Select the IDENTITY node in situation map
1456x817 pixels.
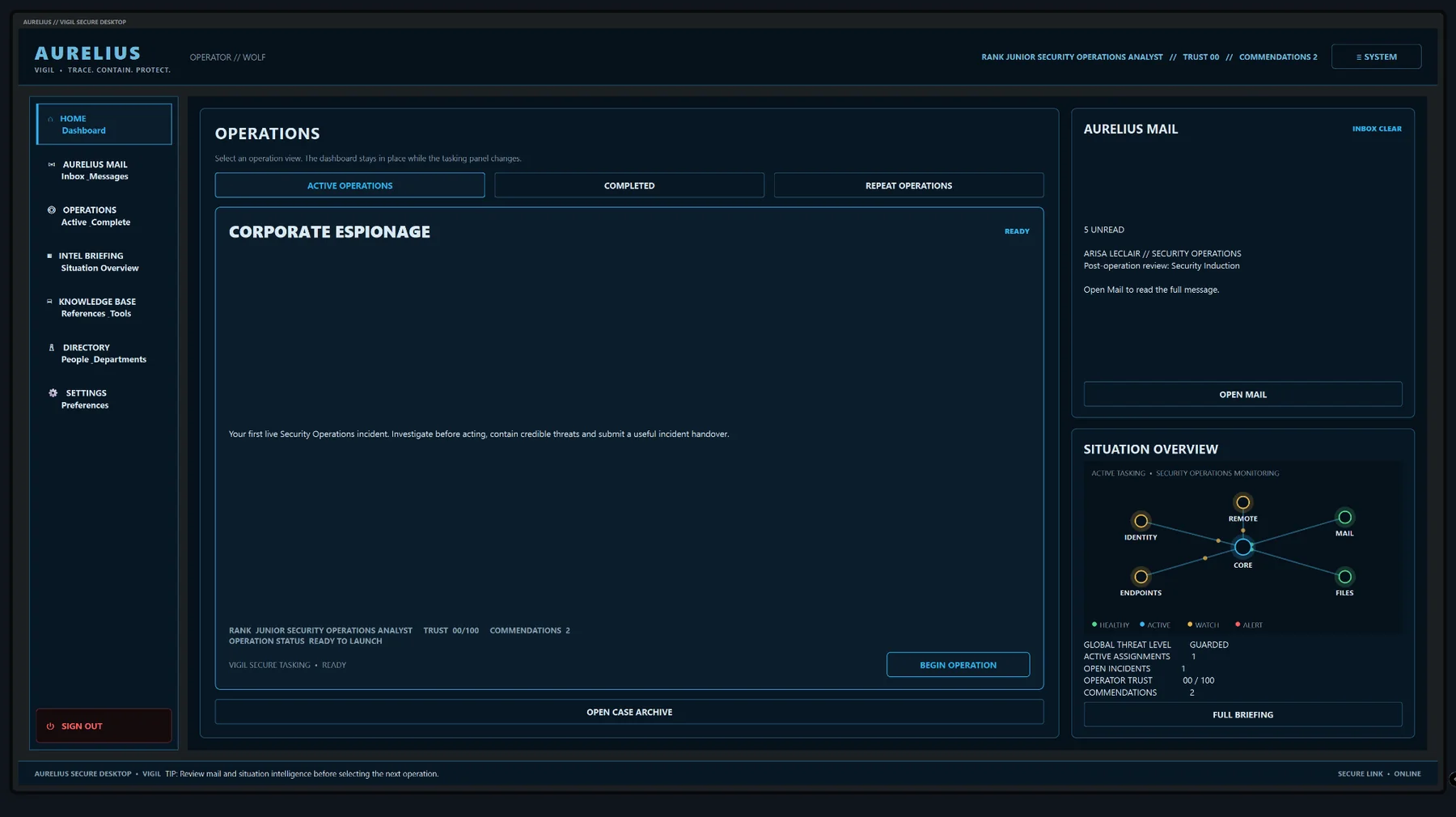(1141, 521)
